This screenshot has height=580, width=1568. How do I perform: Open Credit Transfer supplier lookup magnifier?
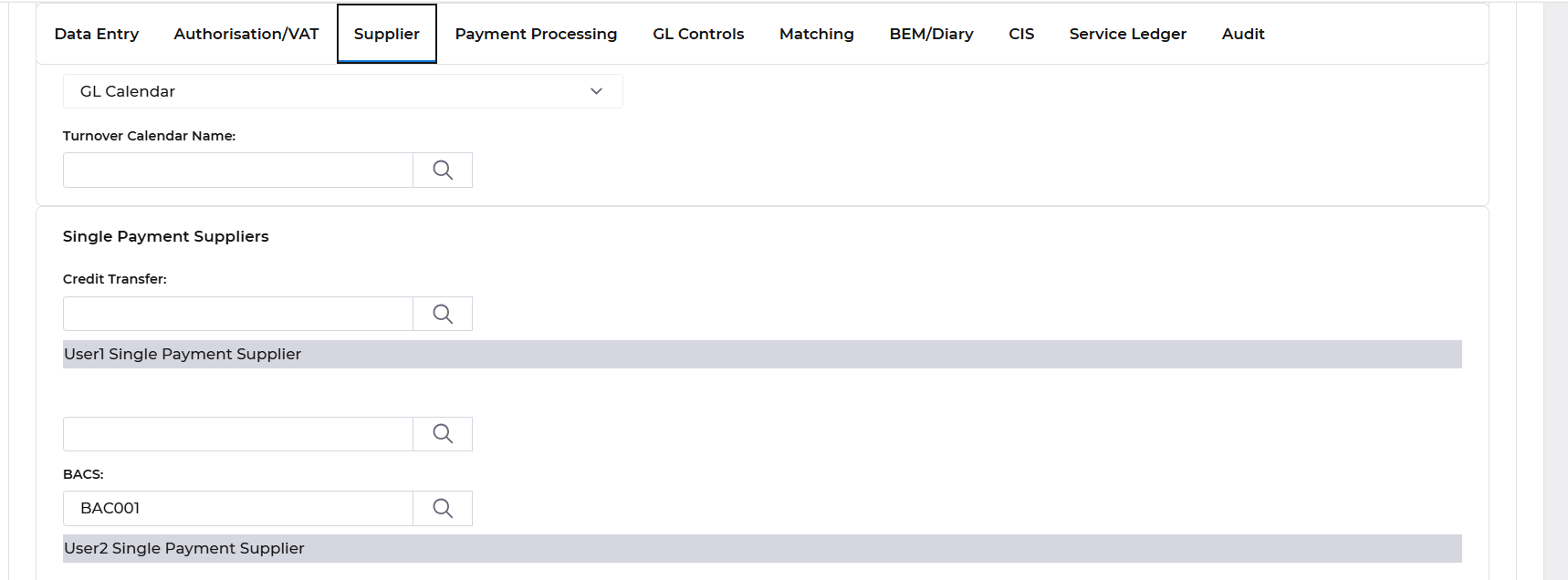pos(443,314)
